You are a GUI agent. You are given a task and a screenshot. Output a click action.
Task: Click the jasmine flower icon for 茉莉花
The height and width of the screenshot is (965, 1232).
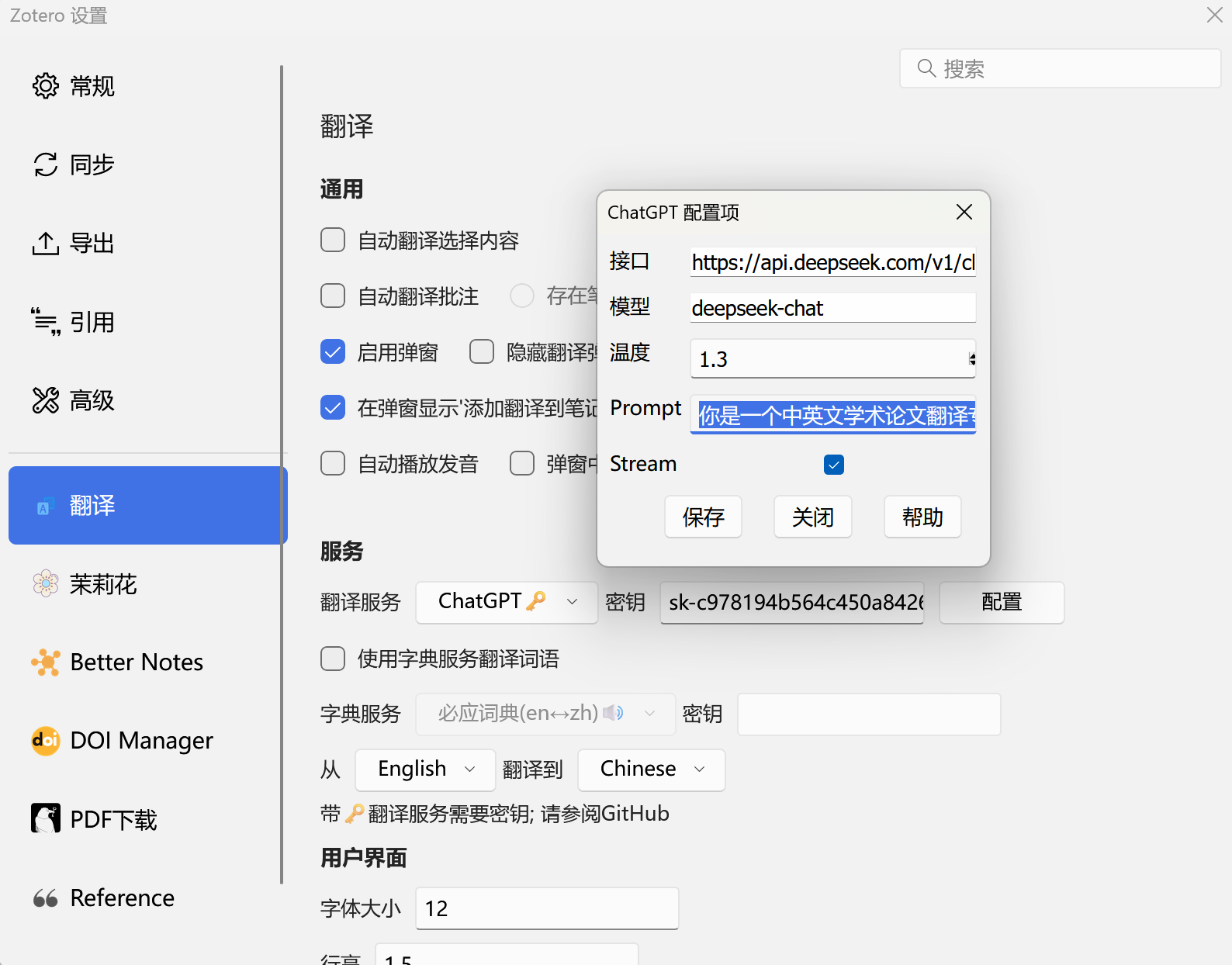(46, 583)
